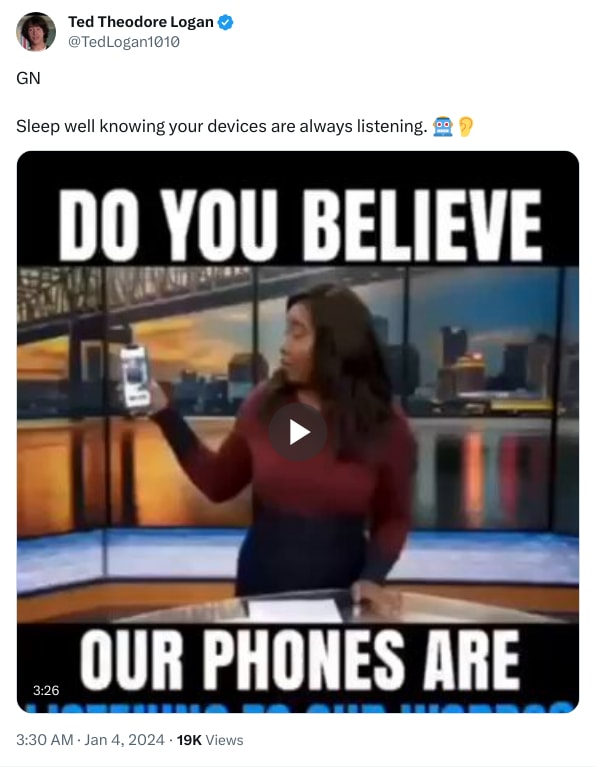611x767 pixels.
Task: Click the DO YOU BELIEVE caption text
Action: pyautogui.click(x=300, y=225)
